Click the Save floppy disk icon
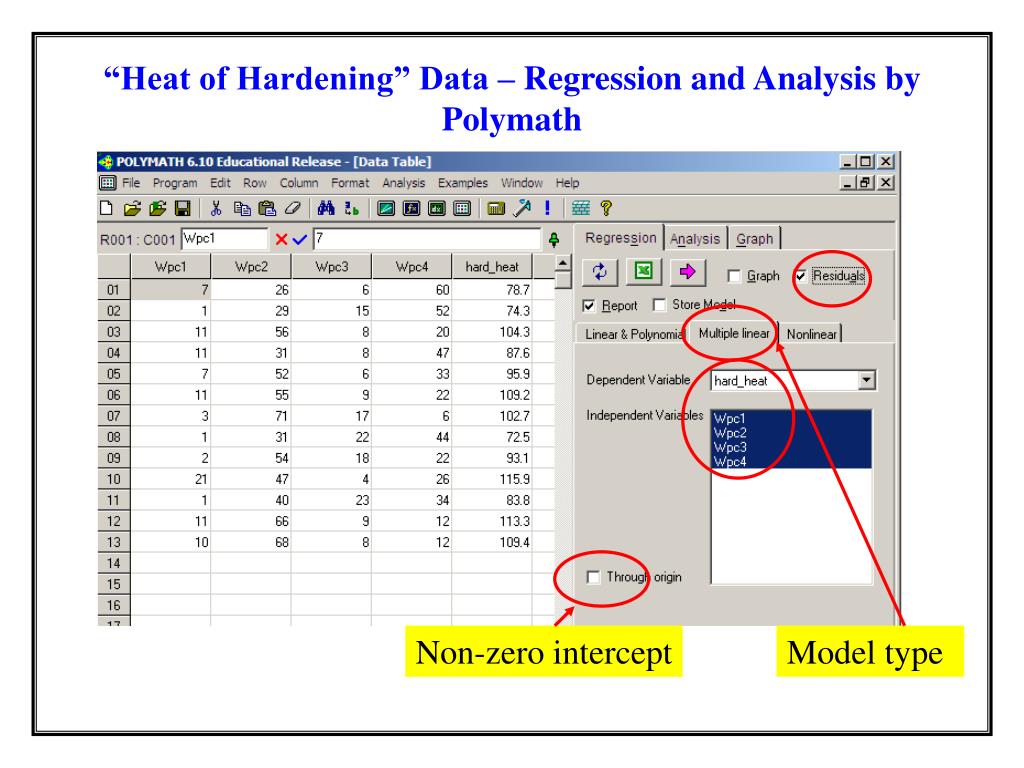Viewport: 1024px width, 768px height. pyautogui.click(x=183, y=208)
